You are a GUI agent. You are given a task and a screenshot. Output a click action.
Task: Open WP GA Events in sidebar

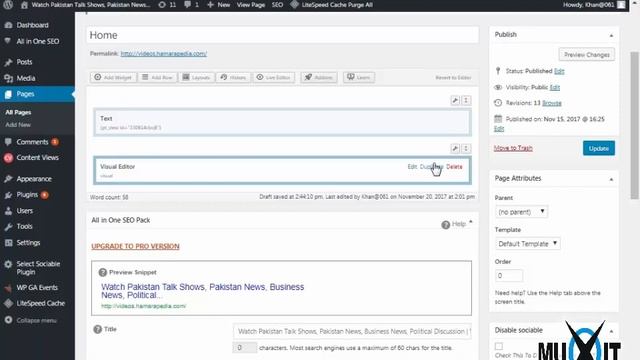[37, 288]
